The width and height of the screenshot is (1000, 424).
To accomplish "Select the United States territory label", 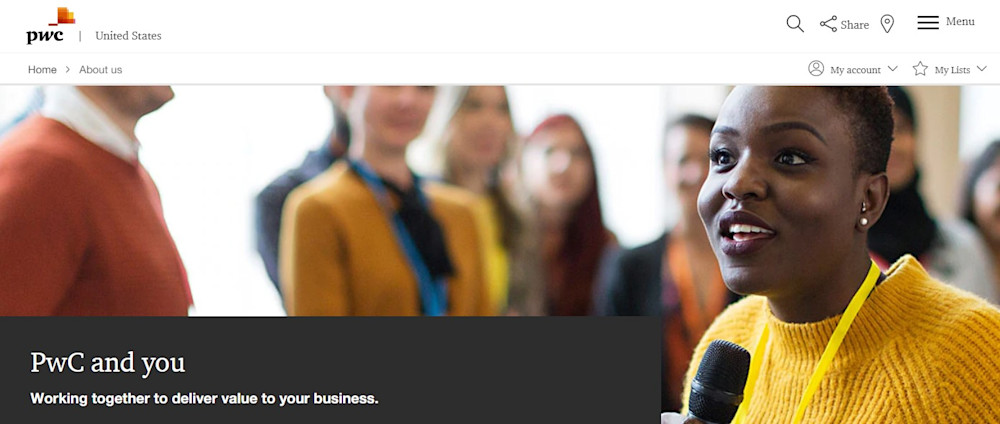I will [128, 36].
